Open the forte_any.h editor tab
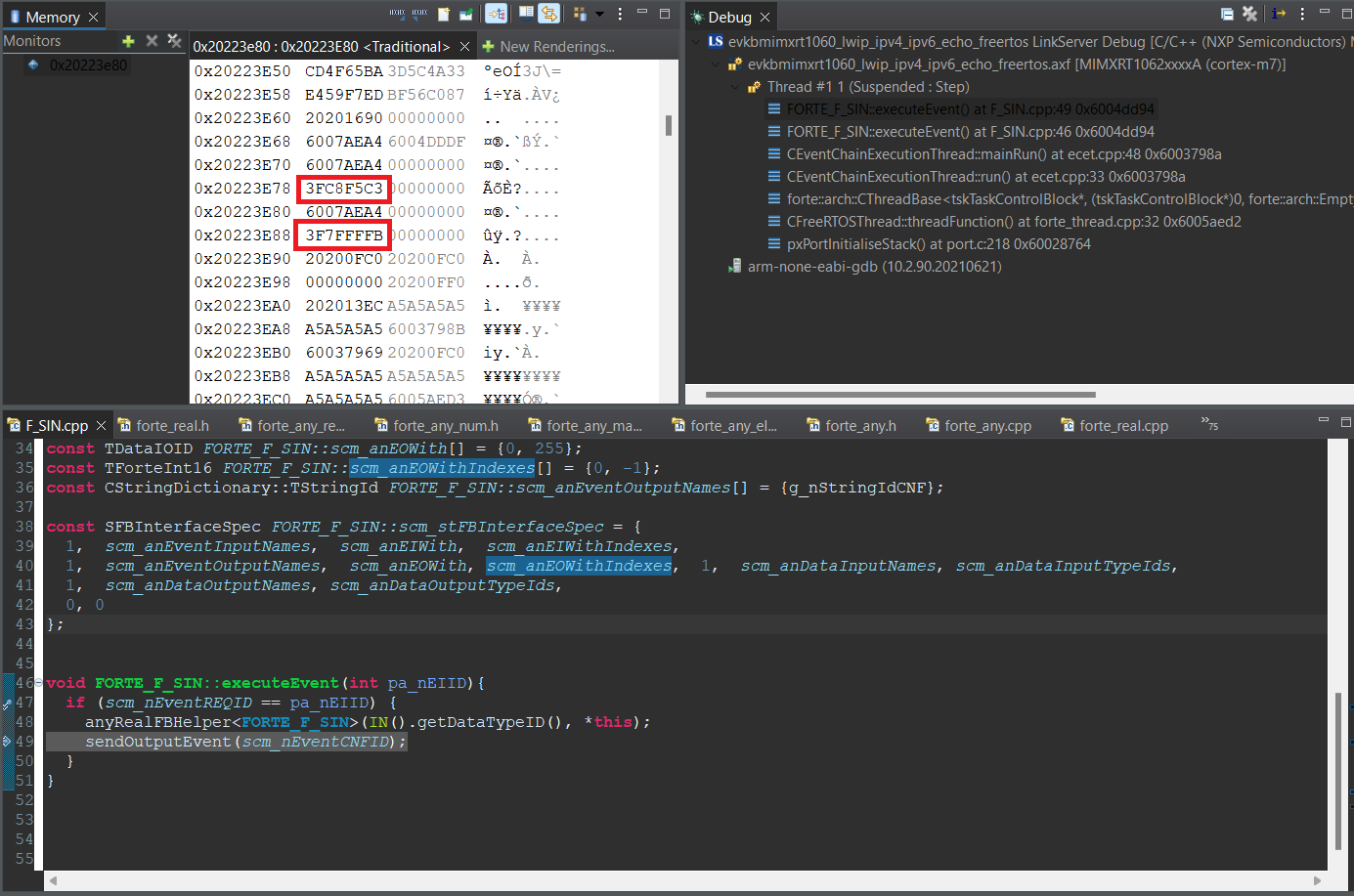Image resolution: width=1354 pixels, height=896 pixels. 852,426
